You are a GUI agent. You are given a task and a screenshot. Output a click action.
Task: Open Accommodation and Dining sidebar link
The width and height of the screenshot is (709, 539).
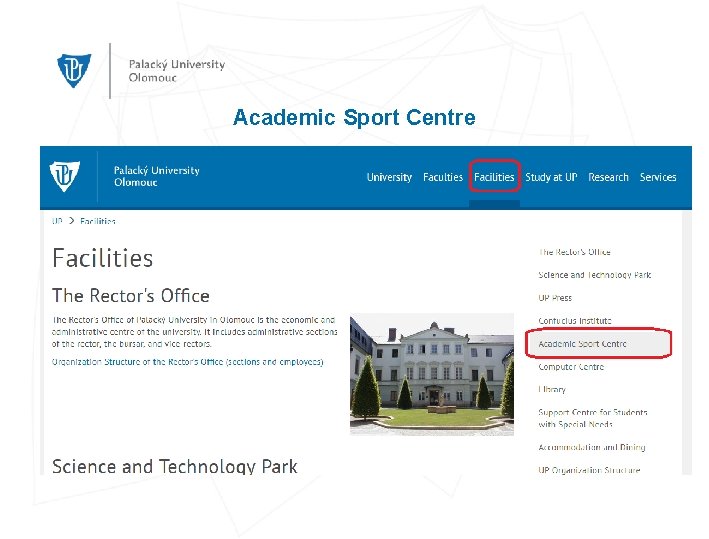click(591, 447)
